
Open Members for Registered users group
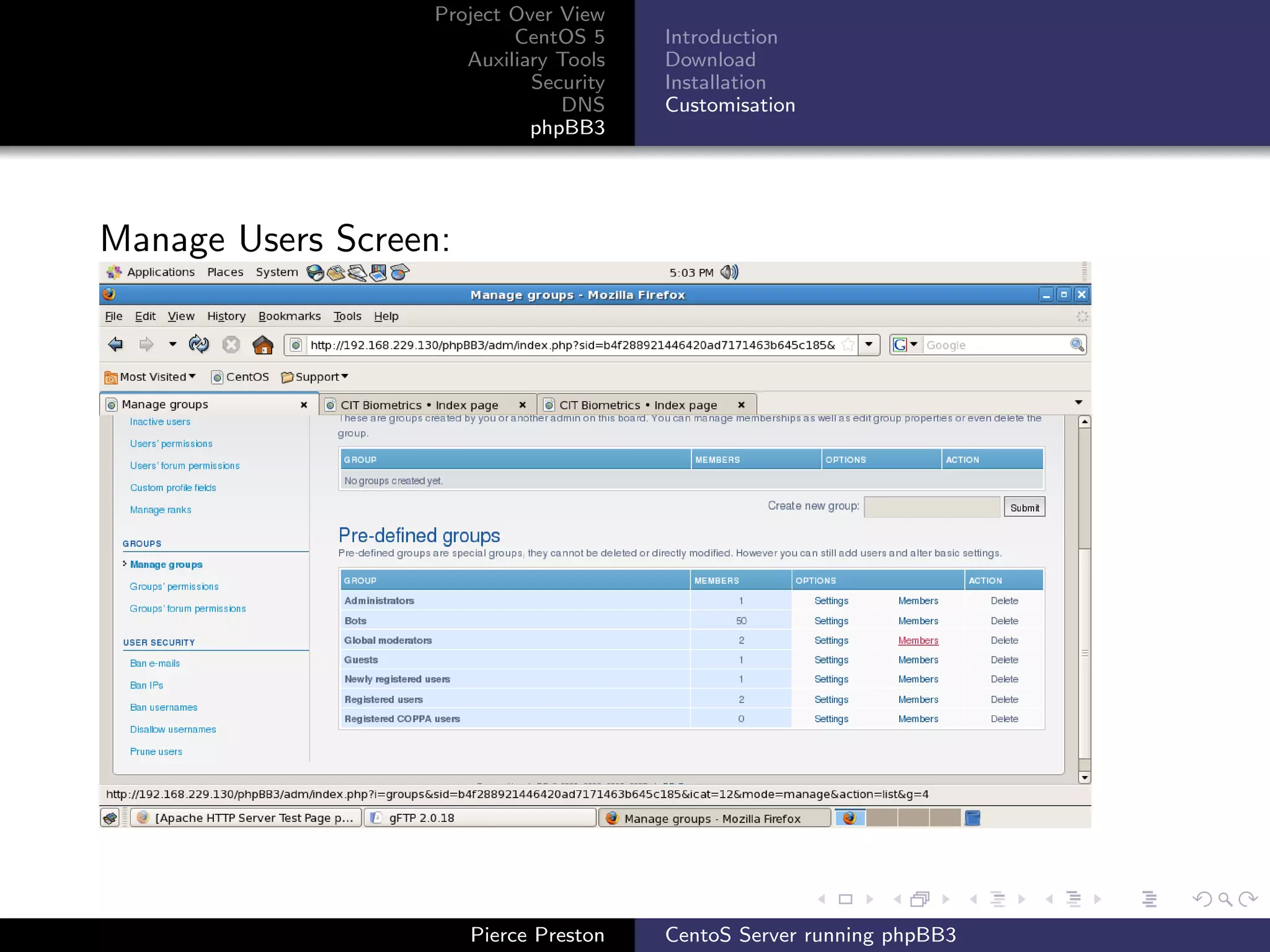click(x=918, y=699)
